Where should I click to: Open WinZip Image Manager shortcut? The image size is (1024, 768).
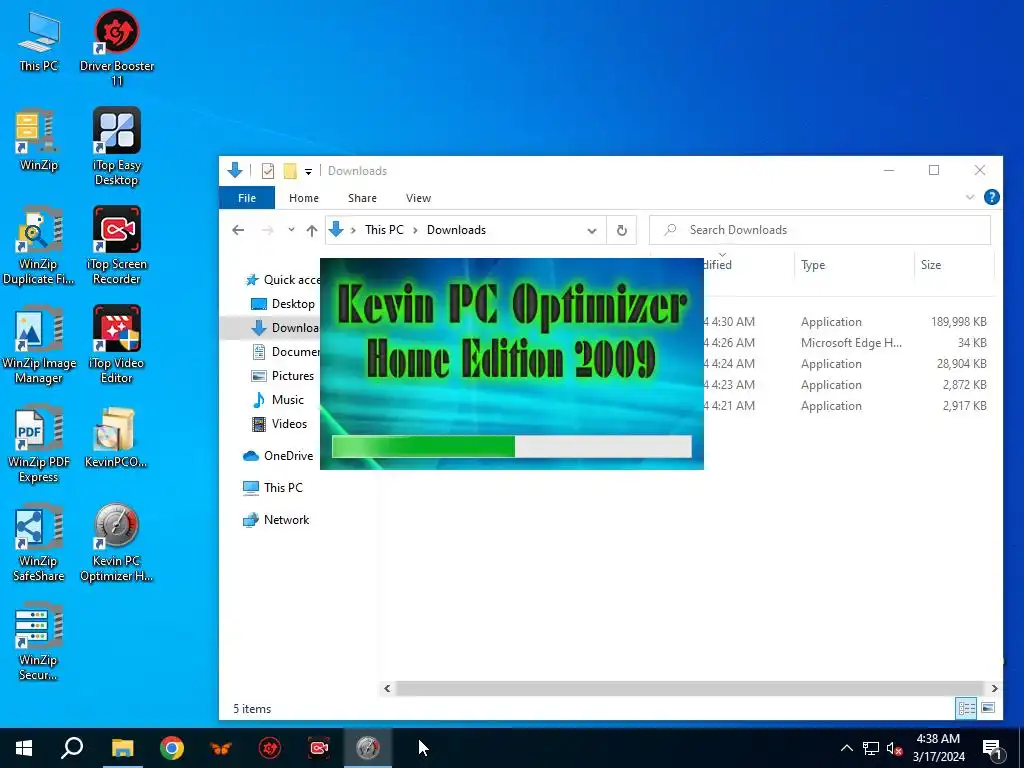pyautogui.click(x=39, y=345)
